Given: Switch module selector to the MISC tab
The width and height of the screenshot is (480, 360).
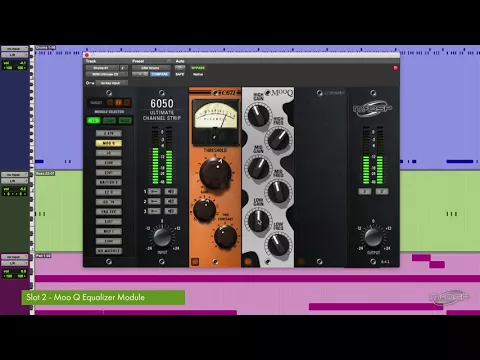Looking at the screenshot, I should [x=125, y=120].
